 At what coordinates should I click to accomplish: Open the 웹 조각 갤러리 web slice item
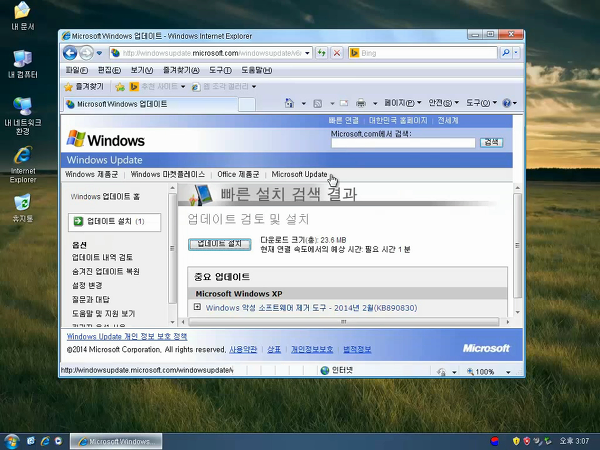click(223, 87)
